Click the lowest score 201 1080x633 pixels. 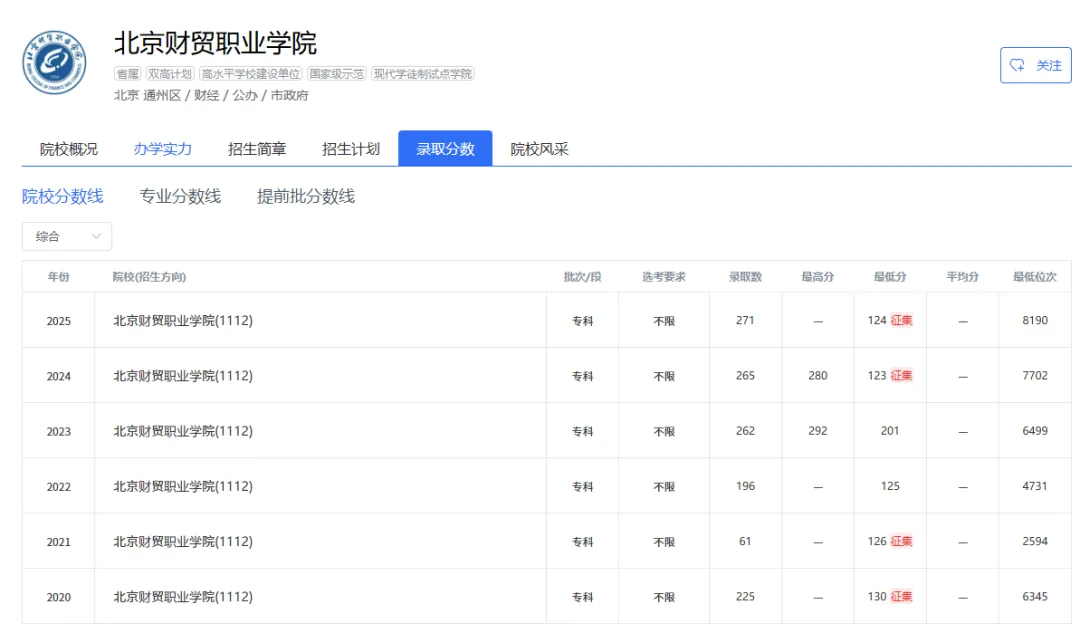coord(890,430)
